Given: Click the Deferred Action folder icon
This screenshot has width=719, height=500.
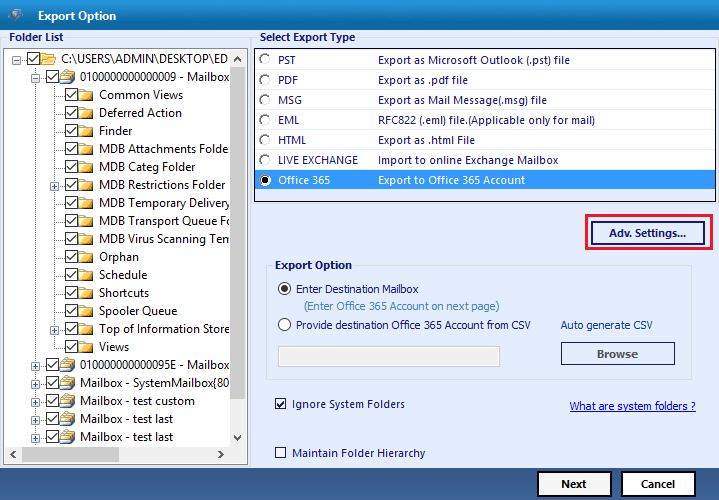Looking at the screenshot, I should click(x=86, y=113).
